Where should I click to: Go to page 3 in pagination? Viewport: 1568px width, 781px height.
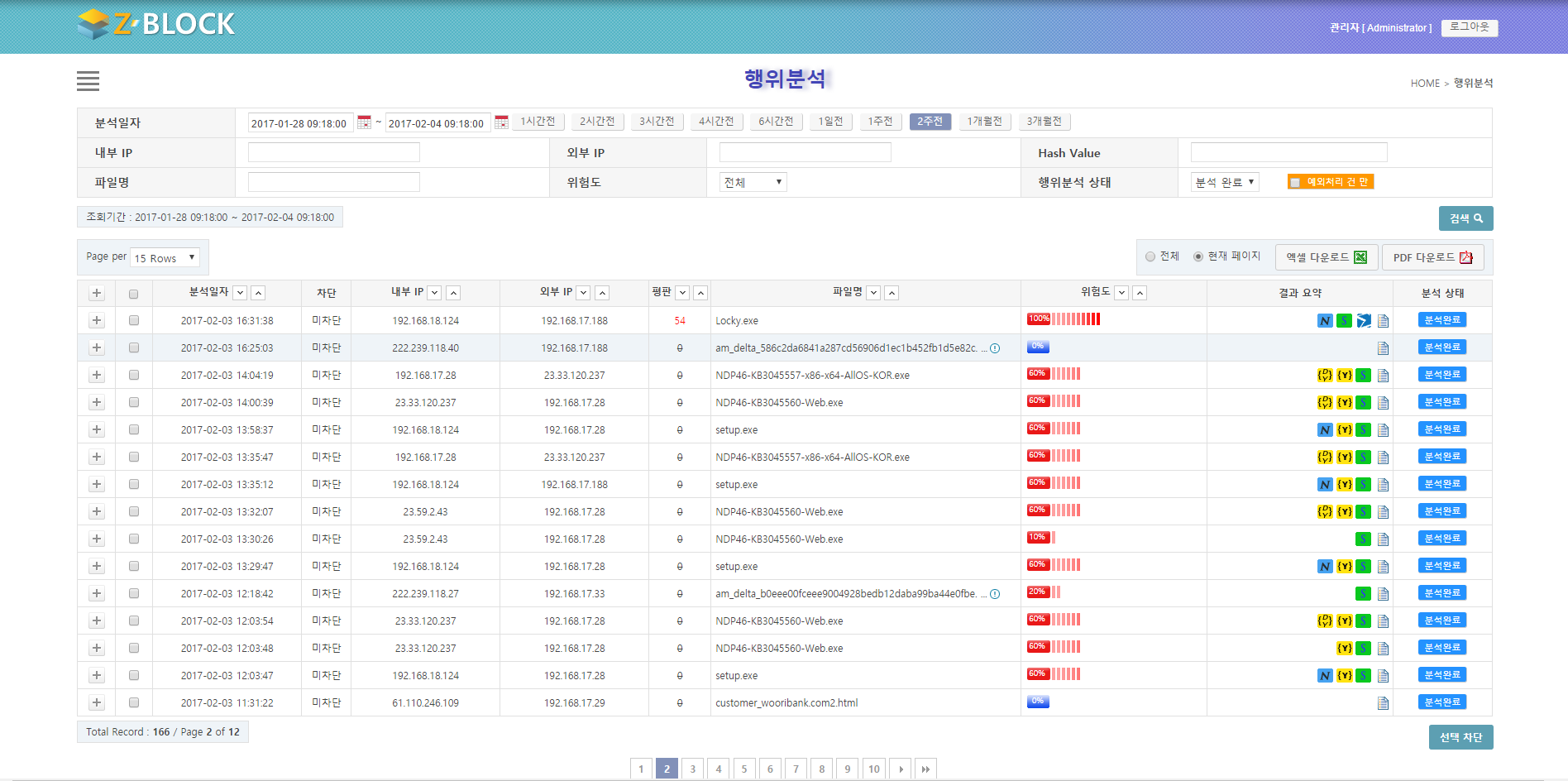[693, 769]
